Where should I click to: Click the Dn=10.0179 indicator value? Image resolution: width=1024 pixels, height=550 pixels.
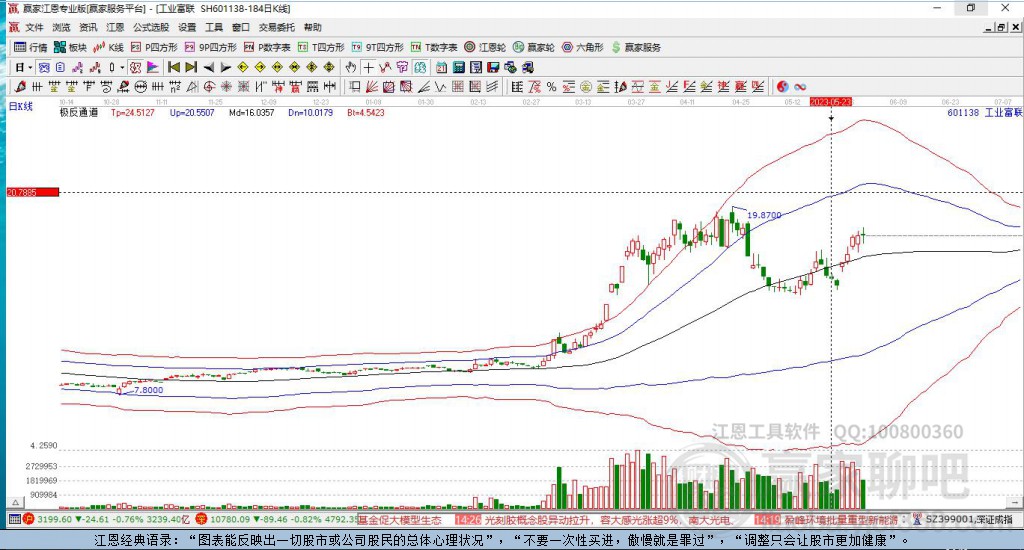click(x=310, y=112)
